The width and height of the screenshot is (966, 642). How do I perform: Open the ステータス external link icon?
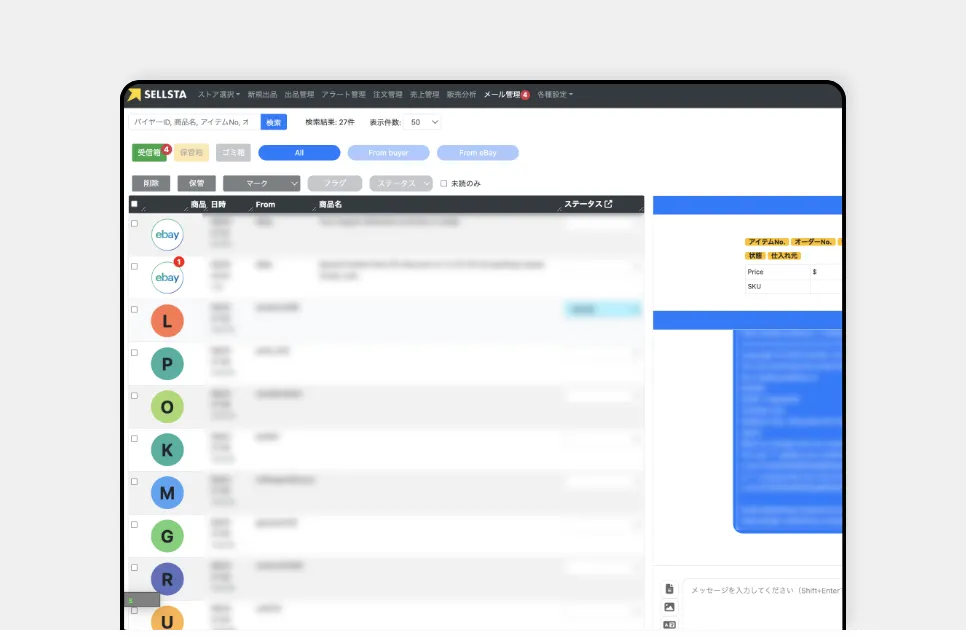(x=608, y=204)
